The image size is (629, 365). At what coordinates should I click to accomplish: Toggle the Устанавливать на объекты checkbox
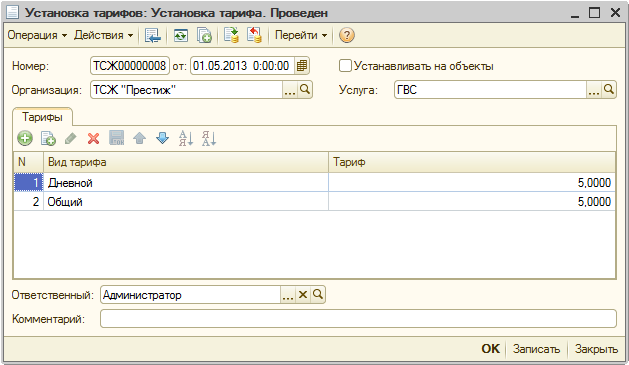[345, 65]
